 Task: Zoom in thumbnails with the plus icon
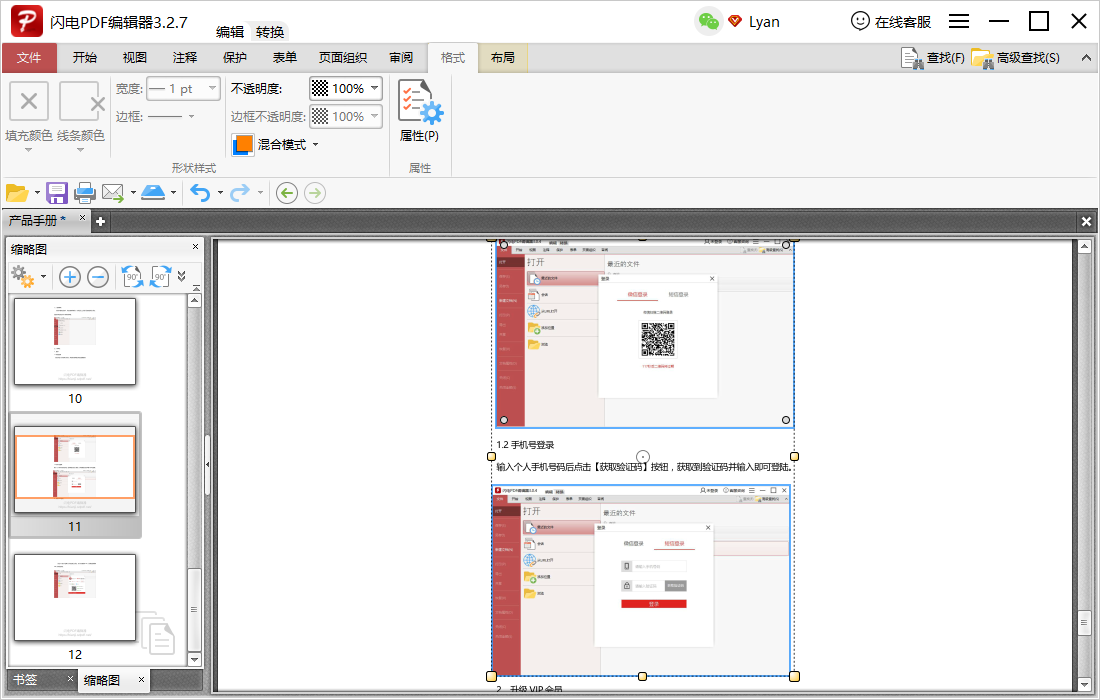[69, 277]
